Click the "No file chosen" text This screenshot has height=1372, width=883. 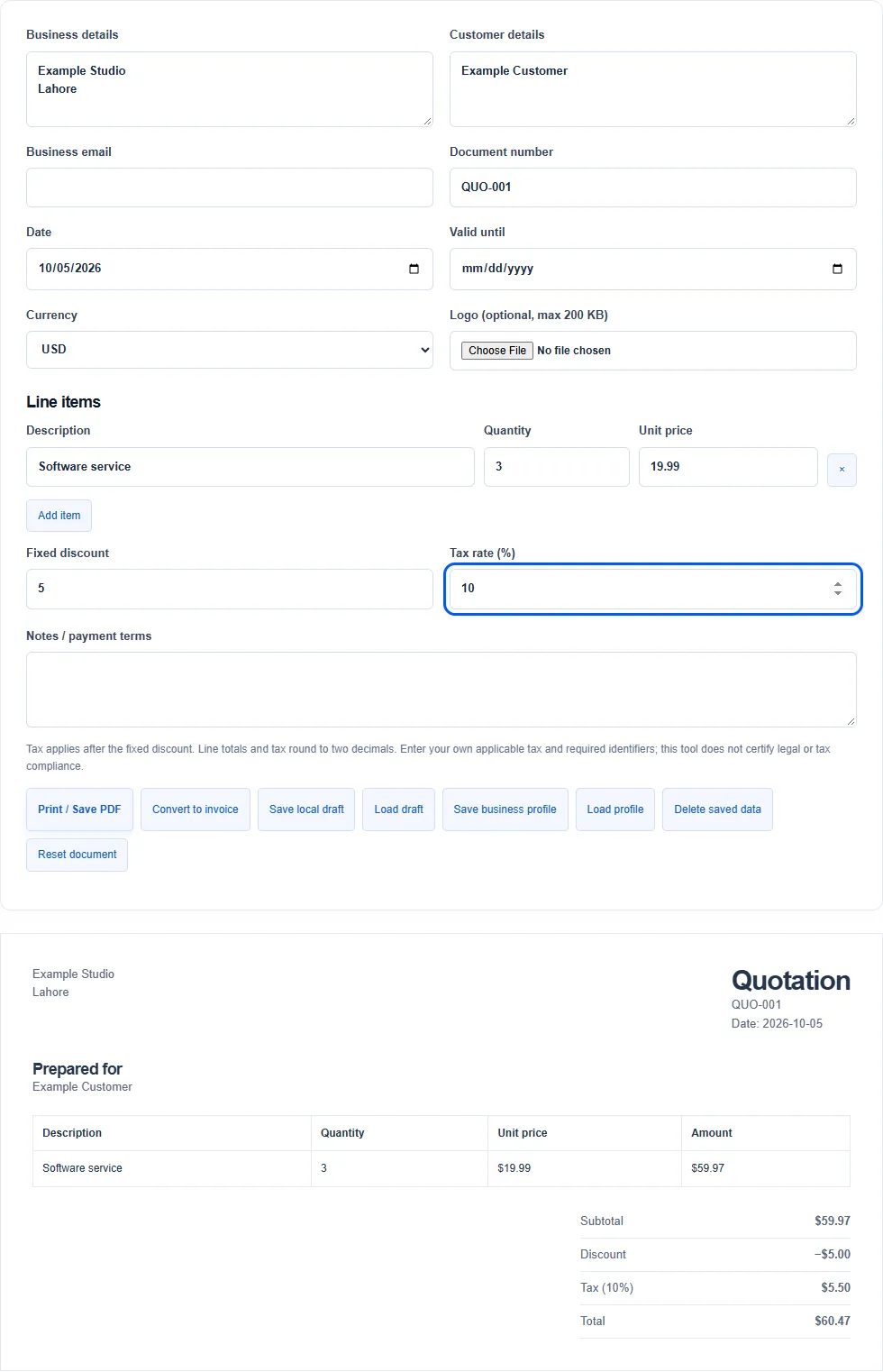click(574, 351)
